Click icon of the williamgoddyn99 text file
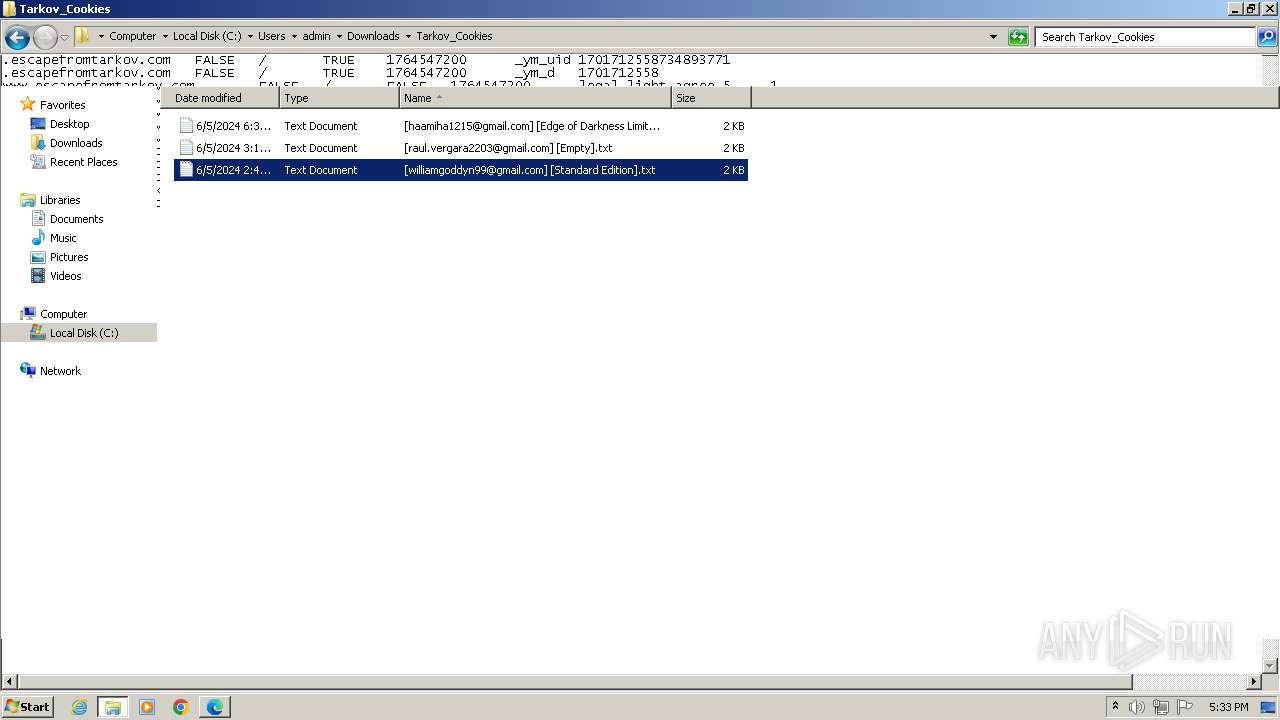 point(185,170)
